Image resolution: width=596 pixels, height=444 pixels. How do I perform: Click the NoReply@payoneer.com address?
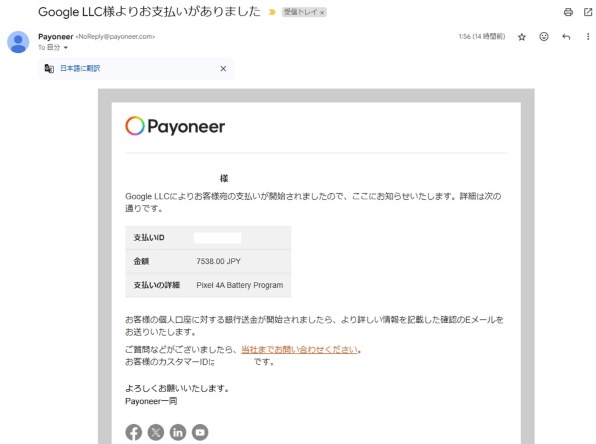click(116, 37)
